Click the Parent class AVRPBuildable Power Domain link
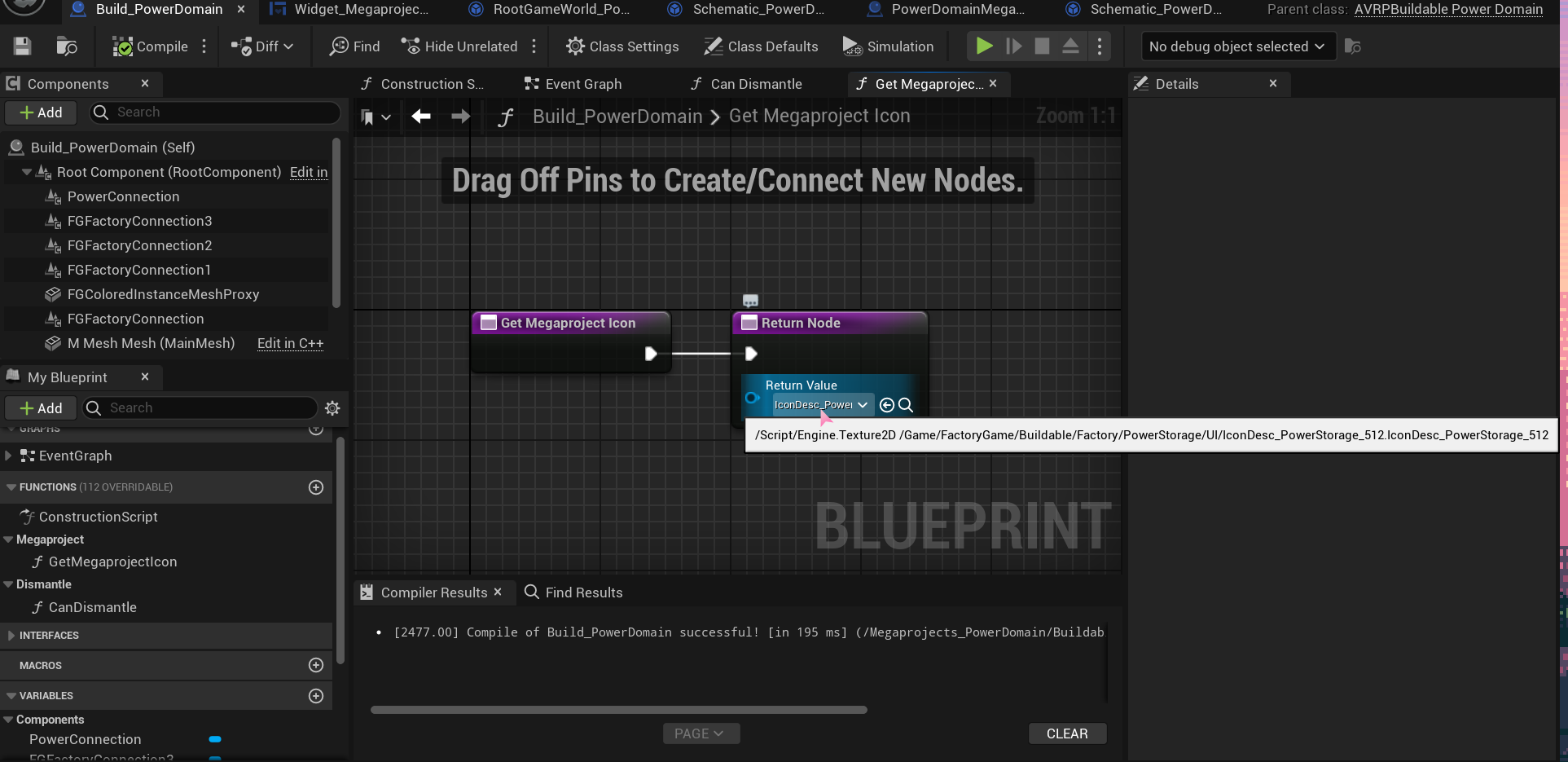This screenshot has width=1568, height=762. (1448, 9)
